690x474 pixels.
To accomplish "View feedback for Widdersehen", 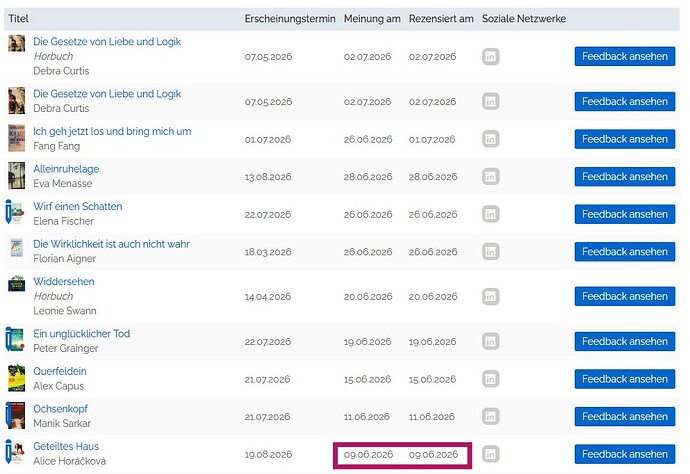I will 625,296.
